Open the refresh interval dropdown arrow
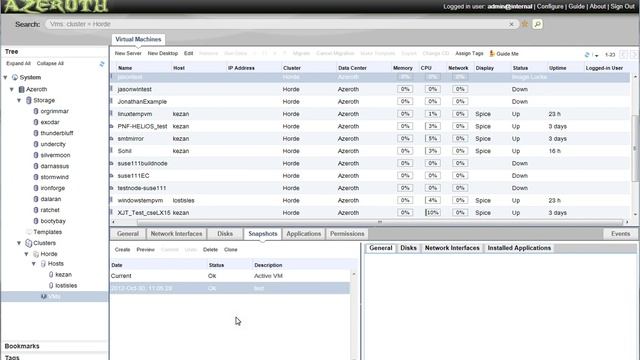640x360 pixels. [596, 55]
